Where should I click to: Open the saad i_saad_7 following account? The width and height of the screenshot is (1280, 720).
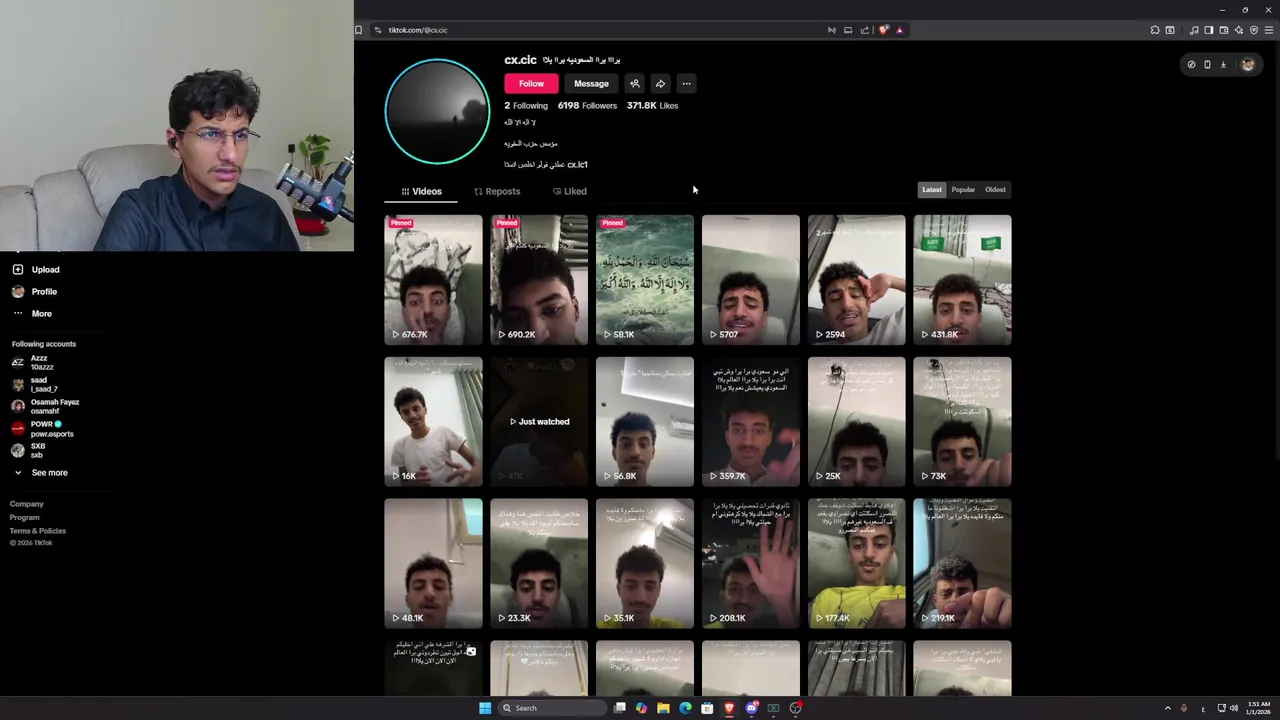click(x=35, y=384)
